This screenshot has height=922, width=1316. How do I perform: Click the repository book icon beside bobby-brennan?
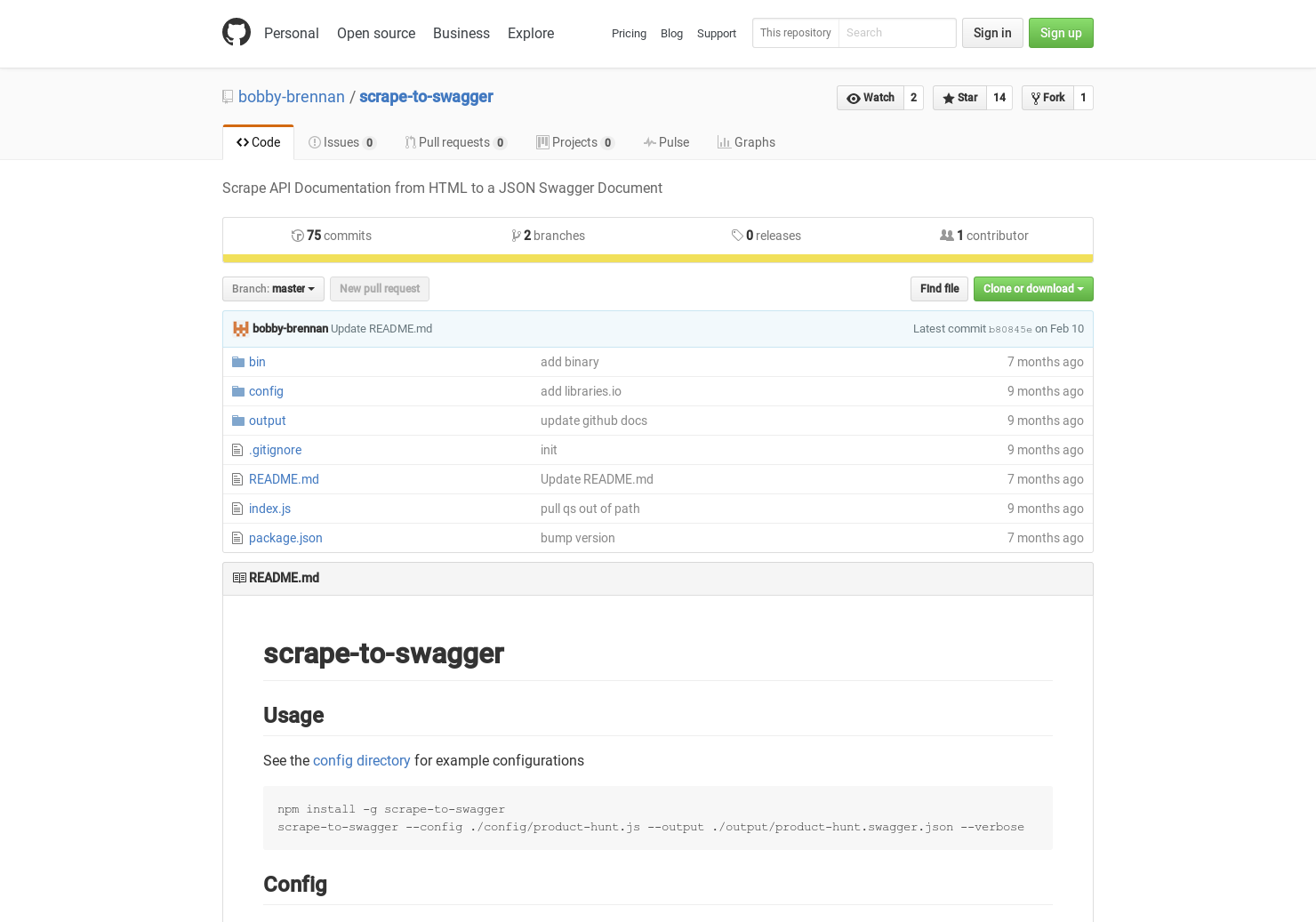coord(228,97)
